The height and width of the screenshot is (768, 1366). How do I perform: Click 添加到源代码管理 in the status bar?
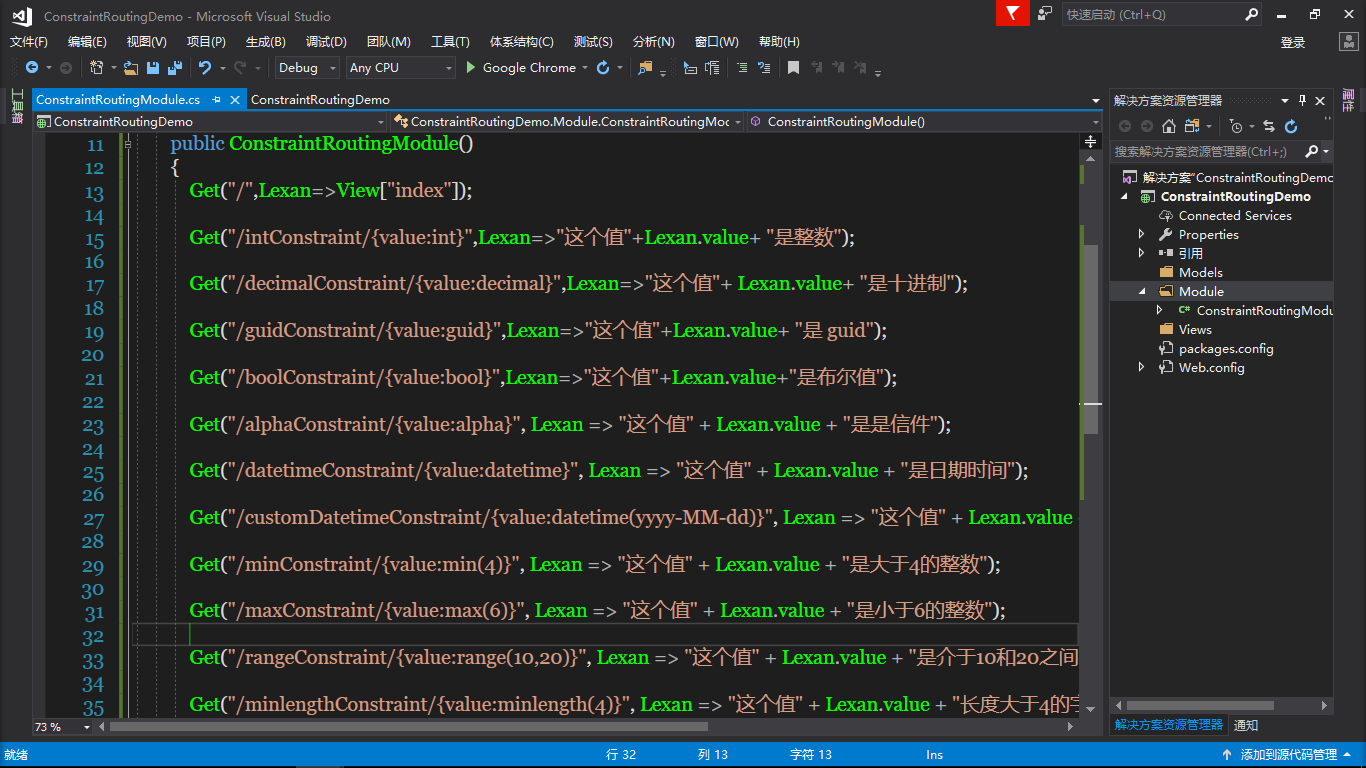[x=1289, y=755]
